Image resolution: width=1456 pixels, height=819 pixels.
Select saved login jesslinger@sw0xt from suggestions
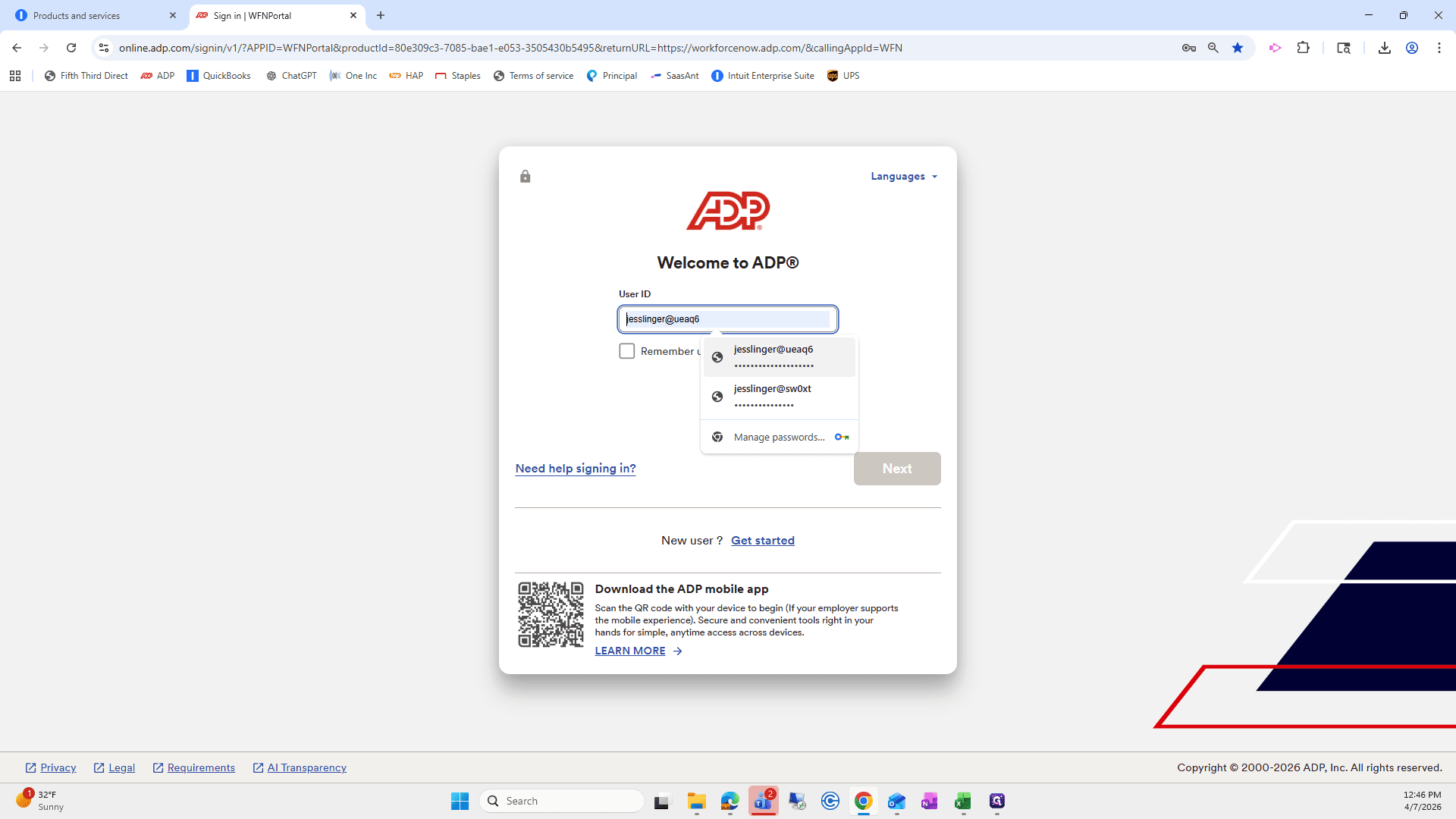779,397
